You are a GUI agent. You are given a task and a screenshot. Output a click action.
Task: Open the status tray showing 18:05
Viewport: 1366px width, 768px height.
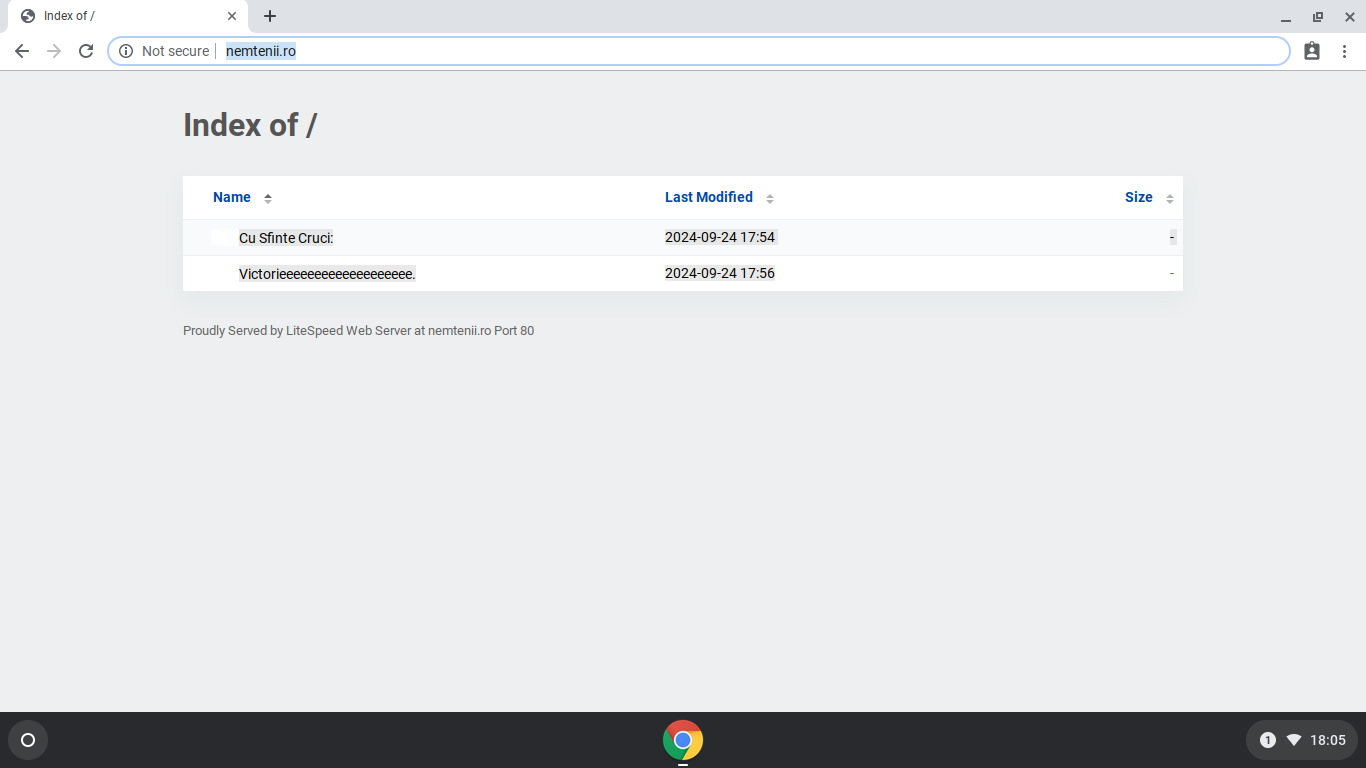pos(1301,740)
